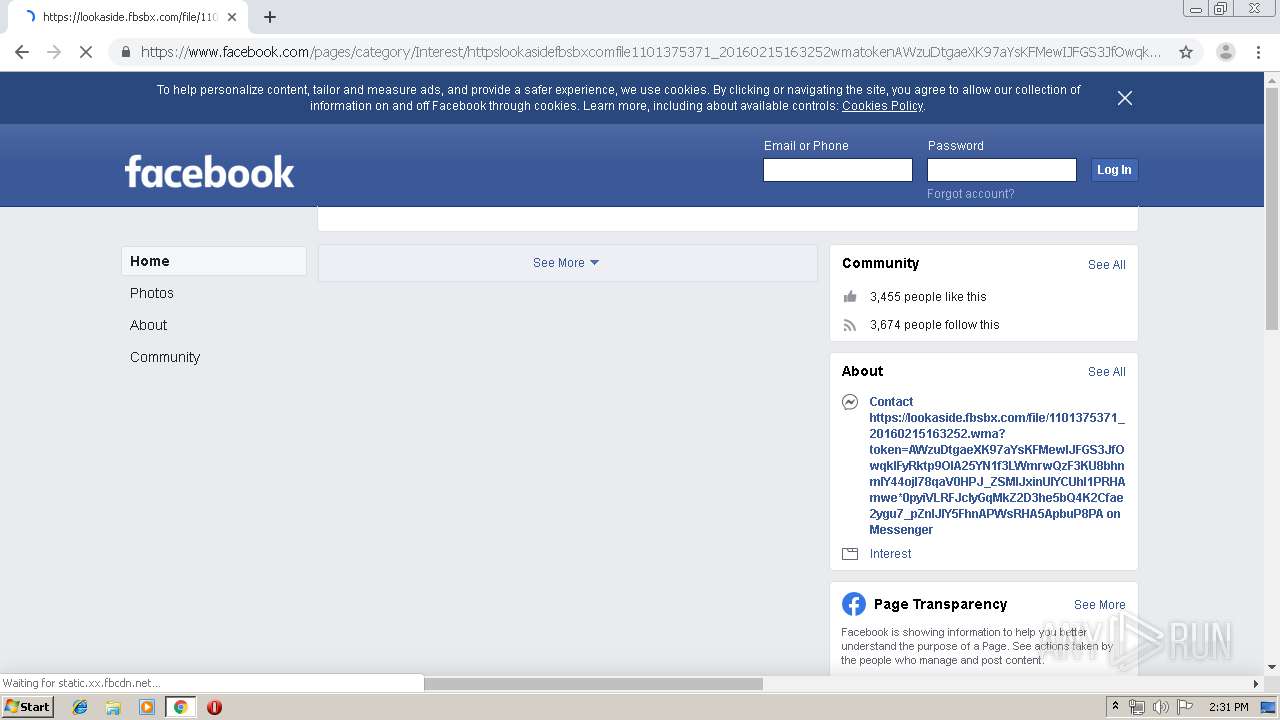Focus the Password field

click(x=1002, y=170)
